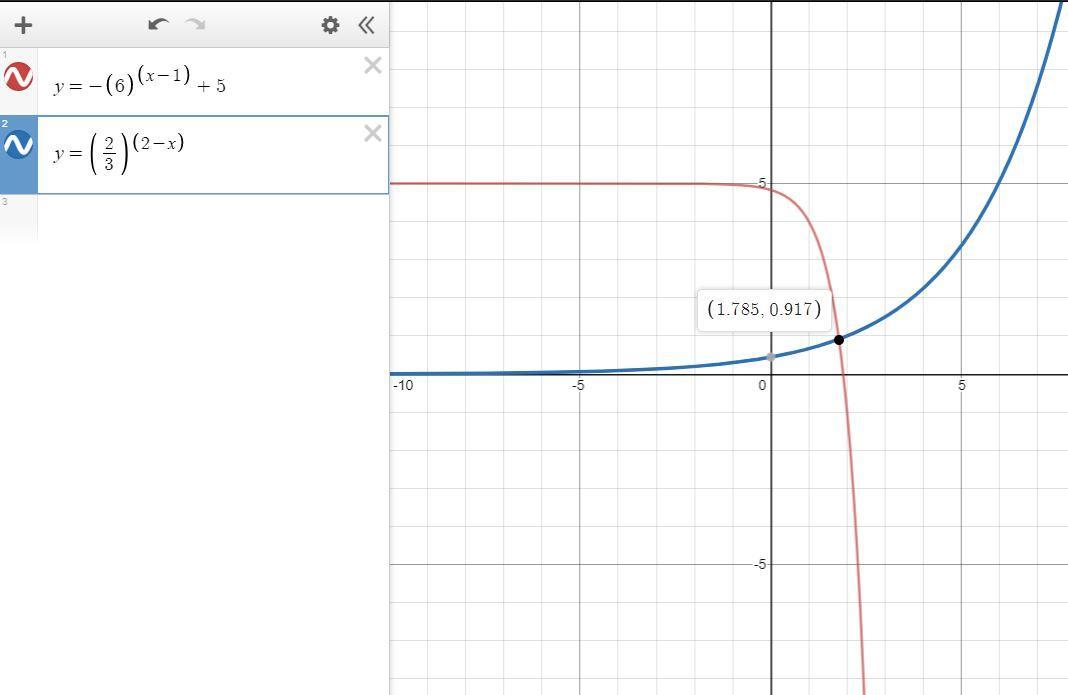
Task: Toggle visibility of blue curve expression 2
Action: click(18, 144)
